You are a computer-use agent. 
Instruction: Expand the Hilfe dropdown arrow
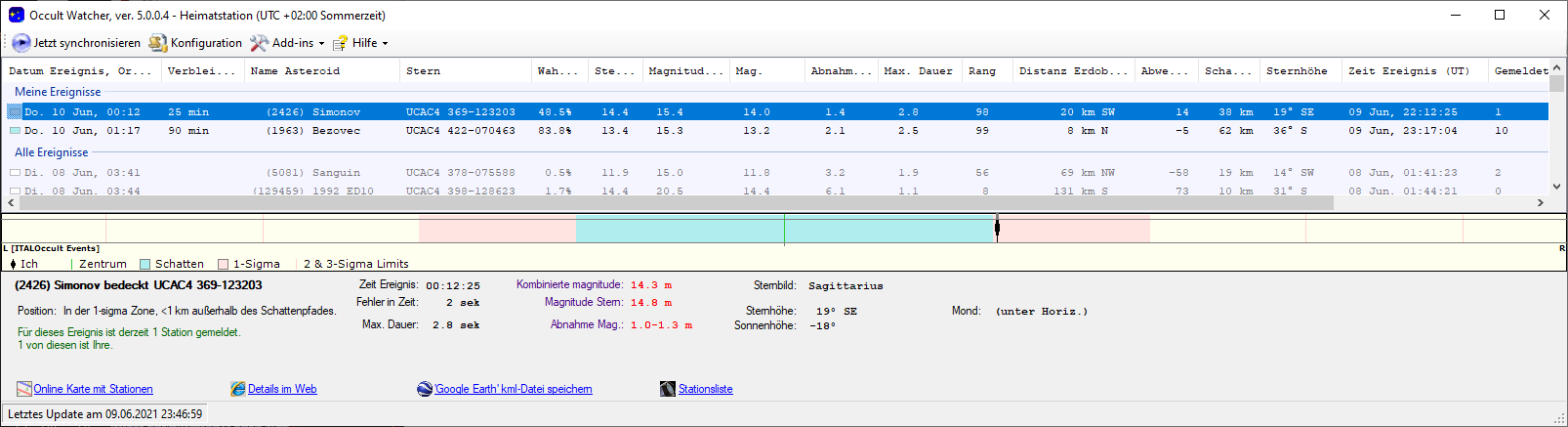(385, 44)
